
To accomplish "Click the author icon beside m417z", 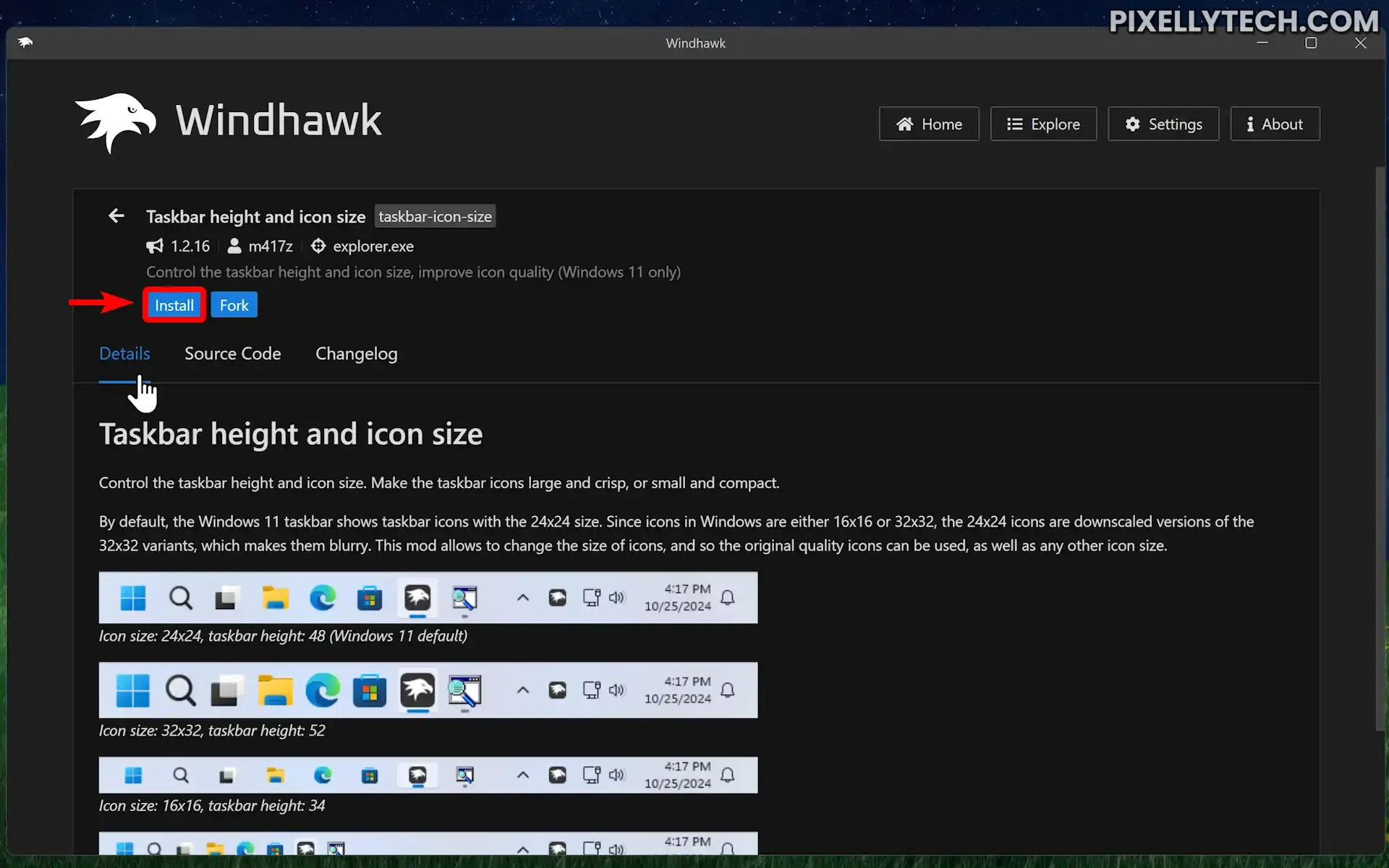I will (x=234, y=247).
